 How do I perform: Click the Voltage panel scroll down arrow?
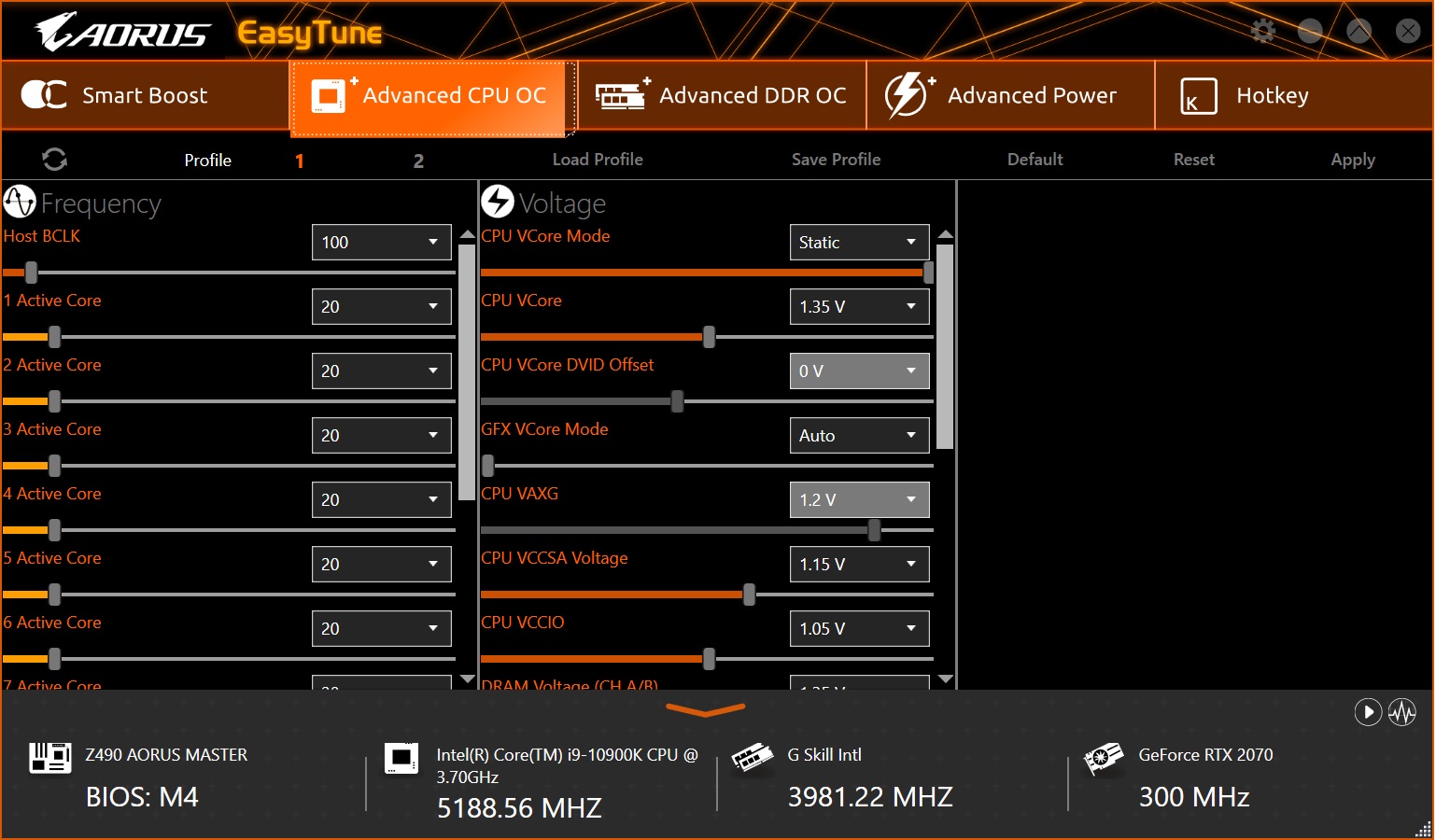946,679
